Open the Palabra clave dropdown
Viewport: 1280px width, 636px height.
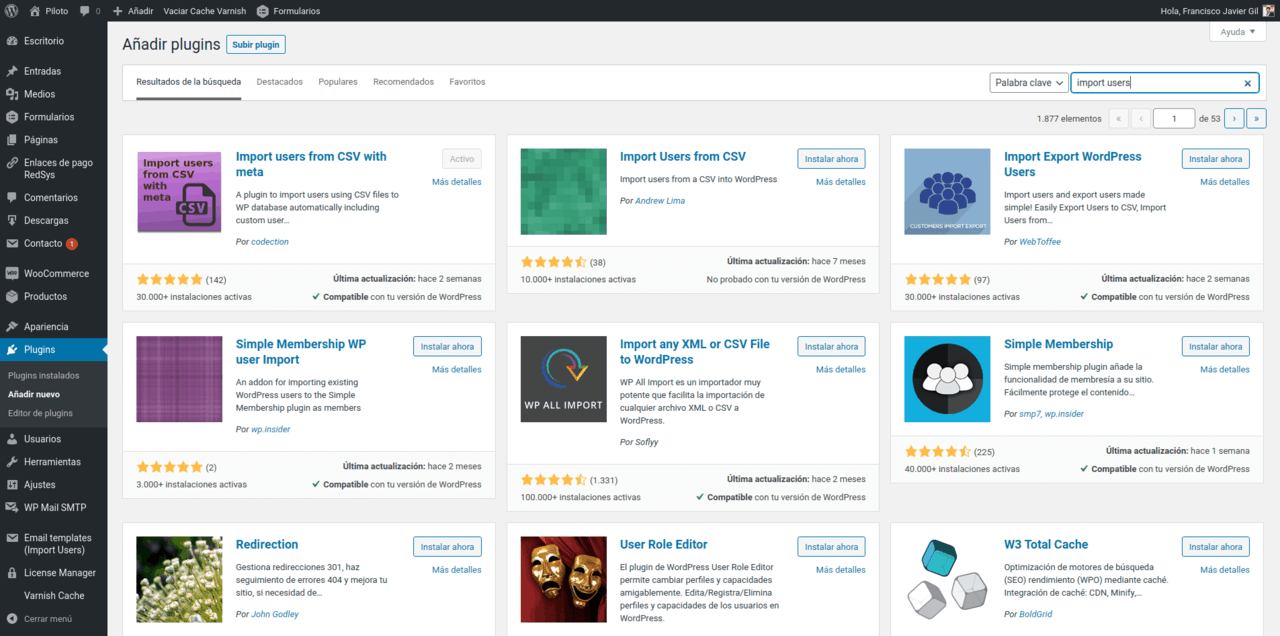tap(1029, 83)
